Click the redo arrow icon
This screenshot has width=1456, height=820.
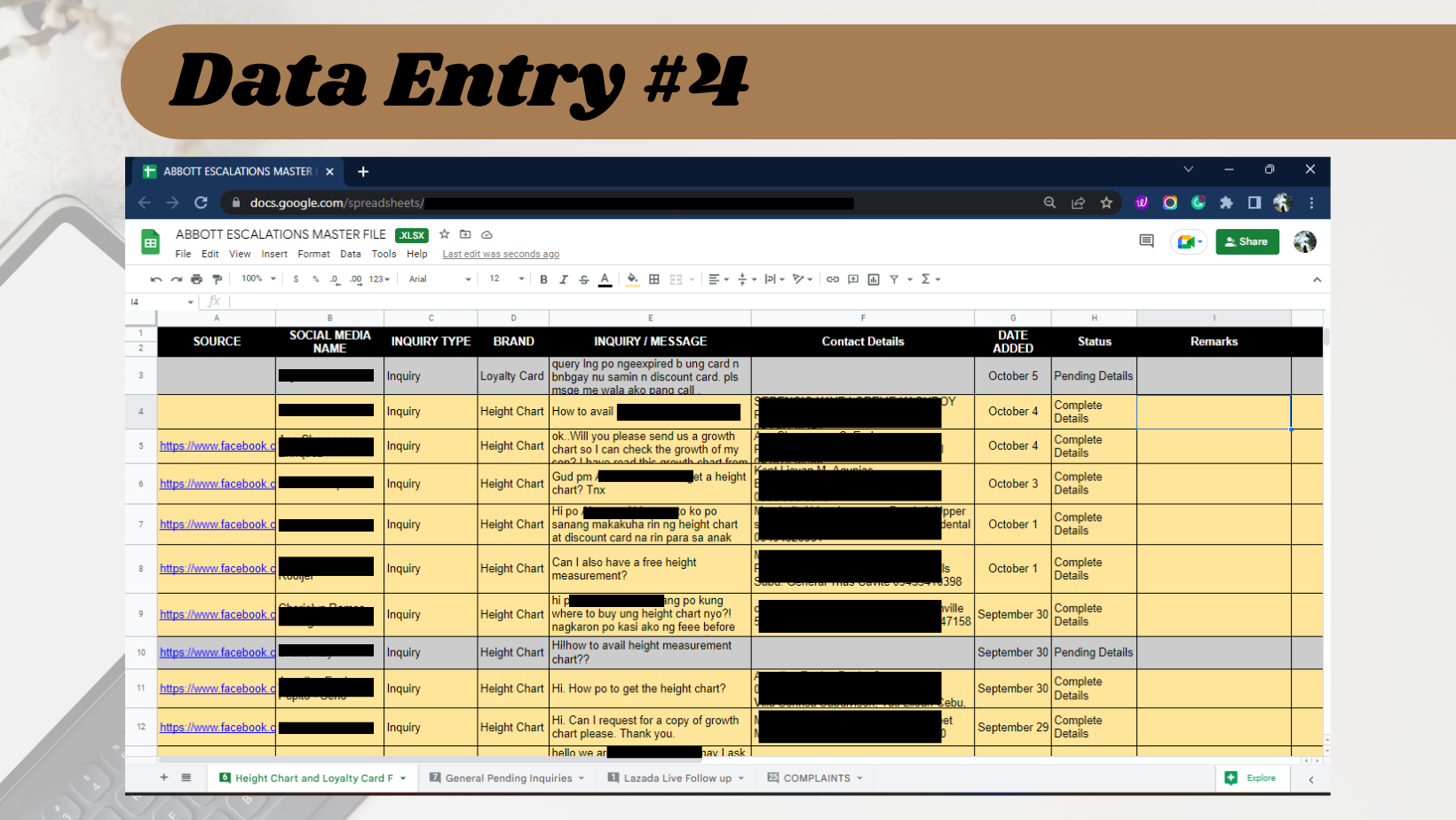coord(177,280)
